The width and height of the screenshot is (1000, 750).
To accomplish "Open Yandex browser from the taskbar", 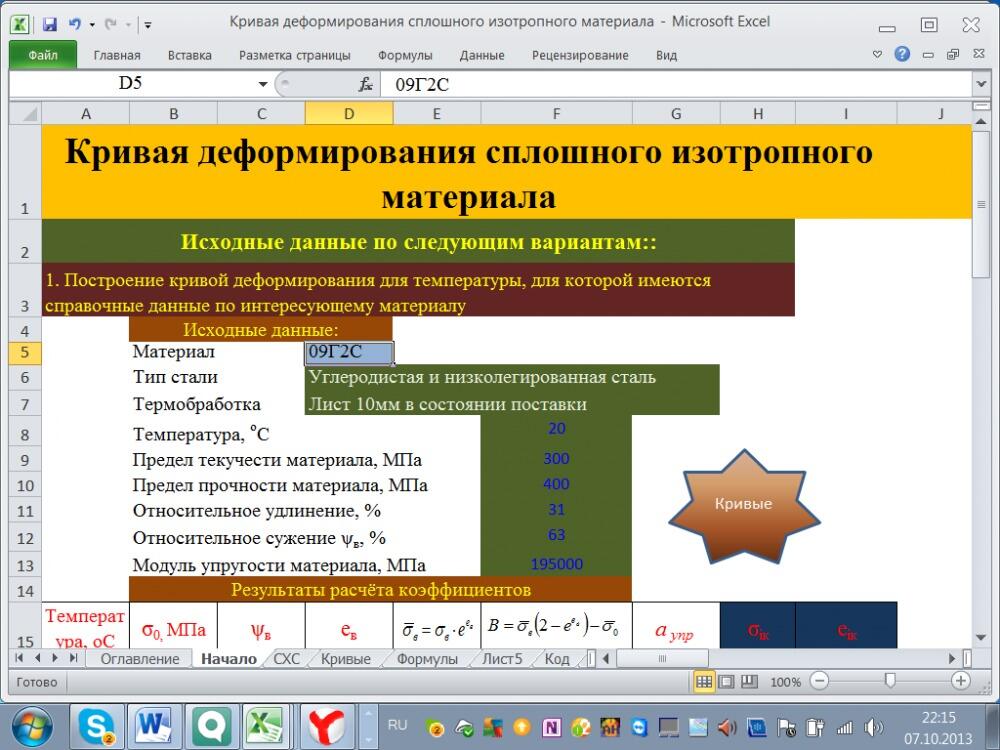I will [325, 723].
